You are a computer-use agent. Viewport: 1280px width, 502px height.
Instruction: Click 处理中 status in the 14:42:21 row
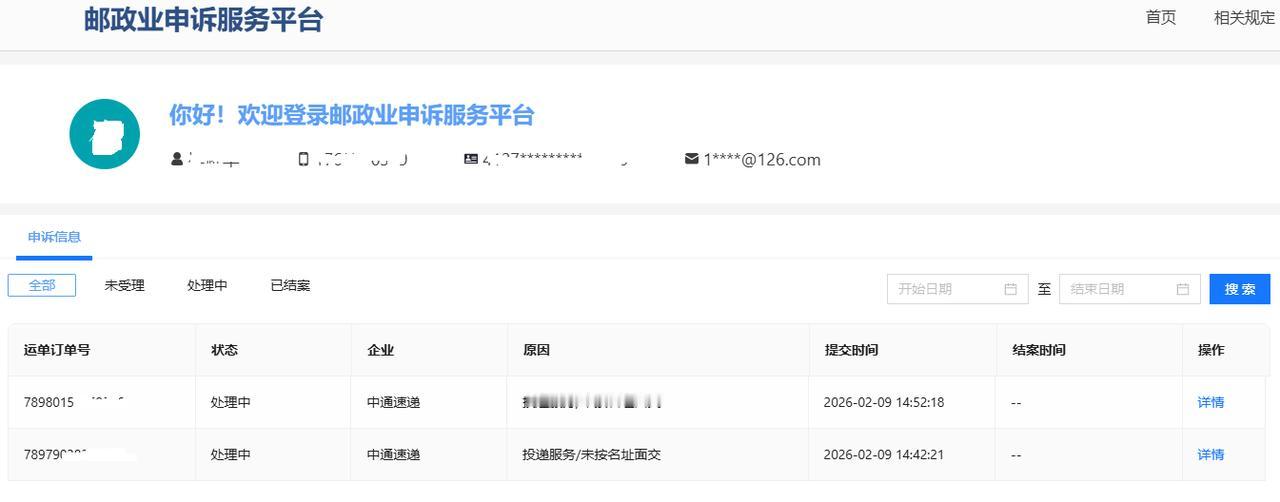(231, 454)
